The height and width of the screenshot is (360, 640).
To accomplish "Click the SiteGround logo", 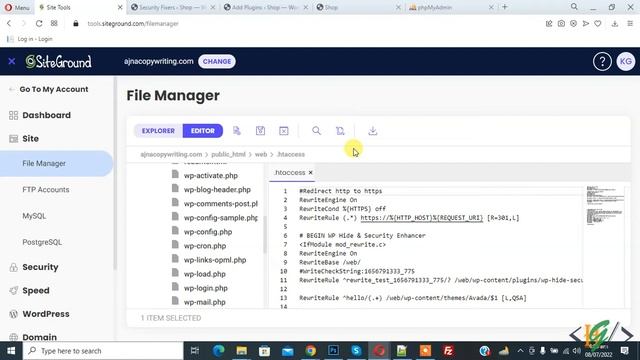I will tap(58, 62).
